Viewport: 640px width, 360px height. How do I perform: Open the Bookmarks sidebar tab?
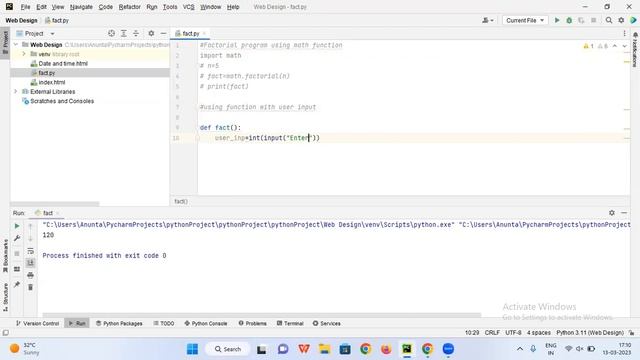click(x=5, y=256)
